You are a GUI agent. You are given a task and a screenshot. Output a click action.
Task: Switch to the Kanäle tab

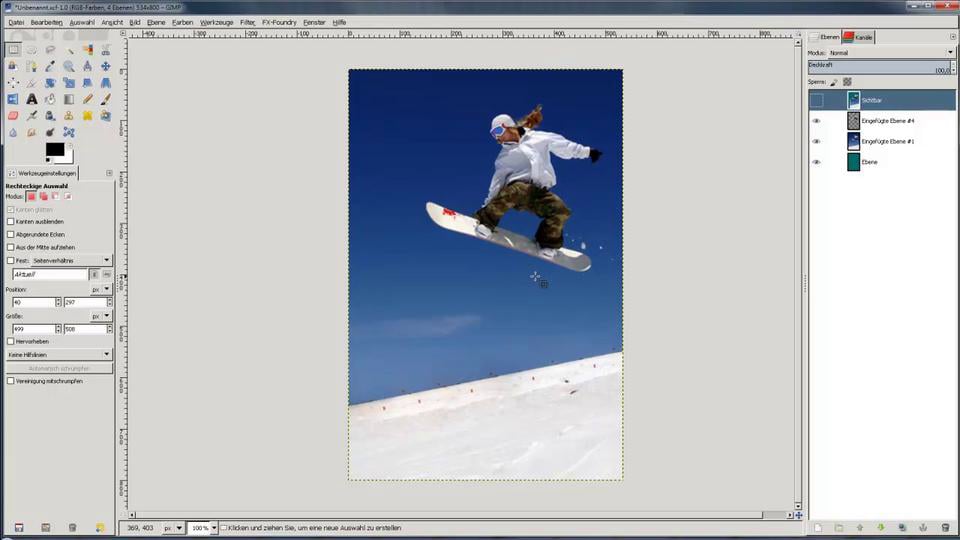click(858, 37)
